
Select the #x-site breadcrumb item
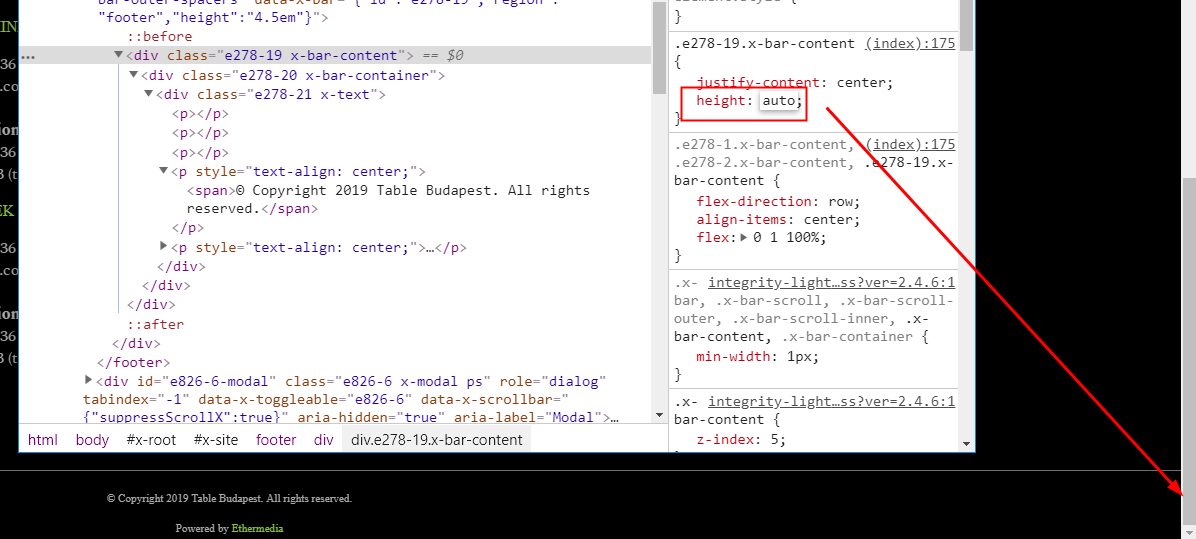215,440
